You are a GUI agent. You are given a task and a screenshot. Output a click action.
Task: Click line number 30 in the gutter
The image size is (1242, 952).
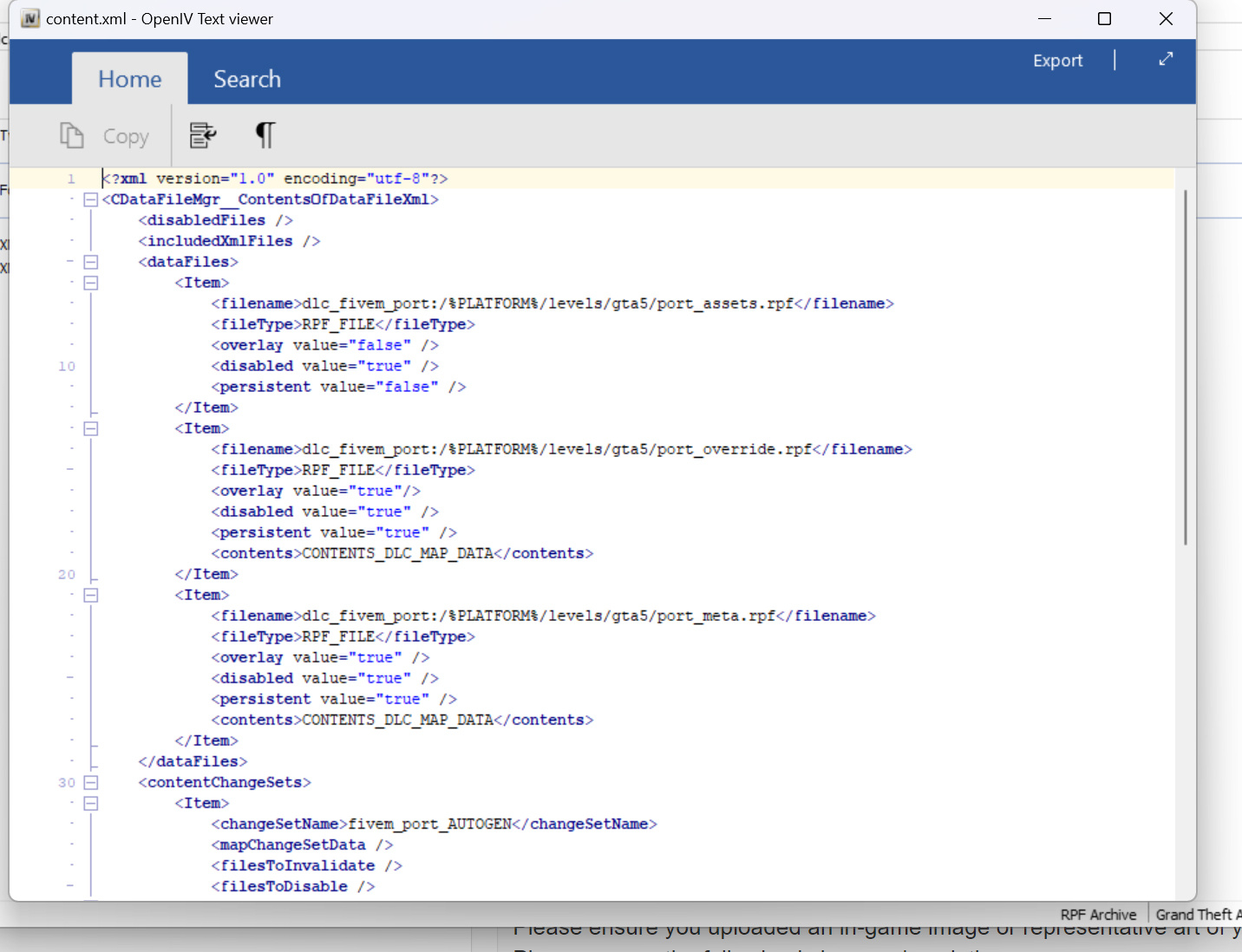(x=67, y=782)
